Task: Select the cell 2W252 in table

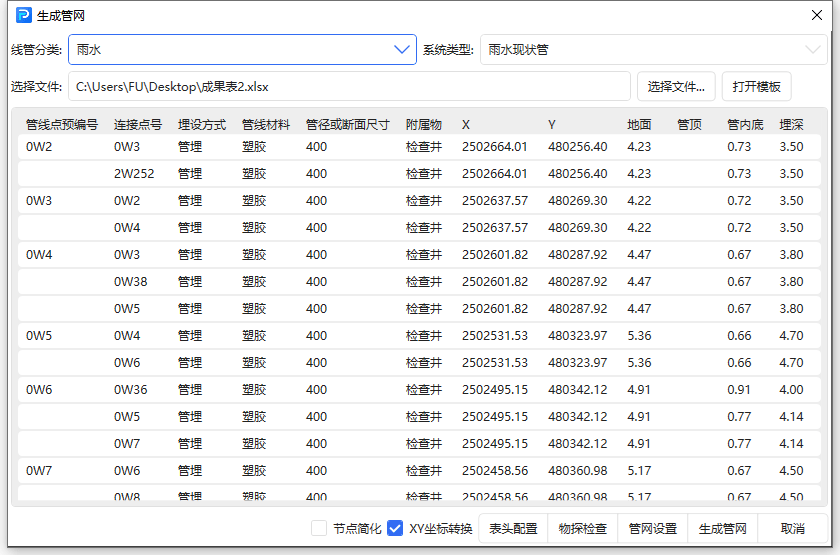Action: tap(134, 174)
